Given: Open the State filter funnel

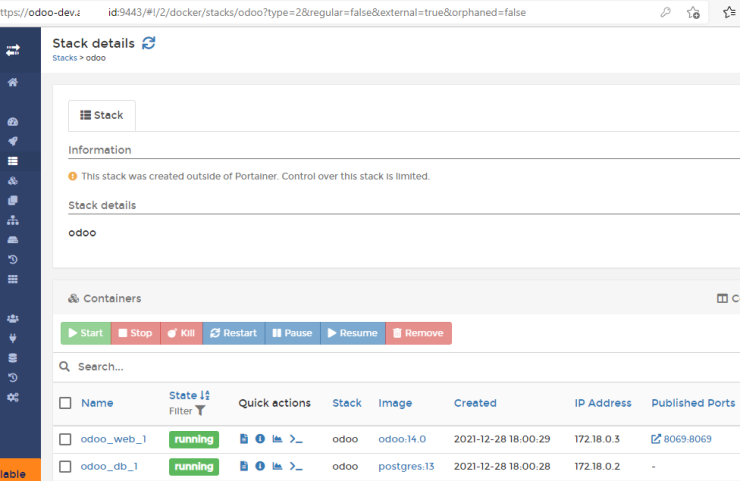Looking at the screenshot, I should pyautogui.click(x=200, y=411).
